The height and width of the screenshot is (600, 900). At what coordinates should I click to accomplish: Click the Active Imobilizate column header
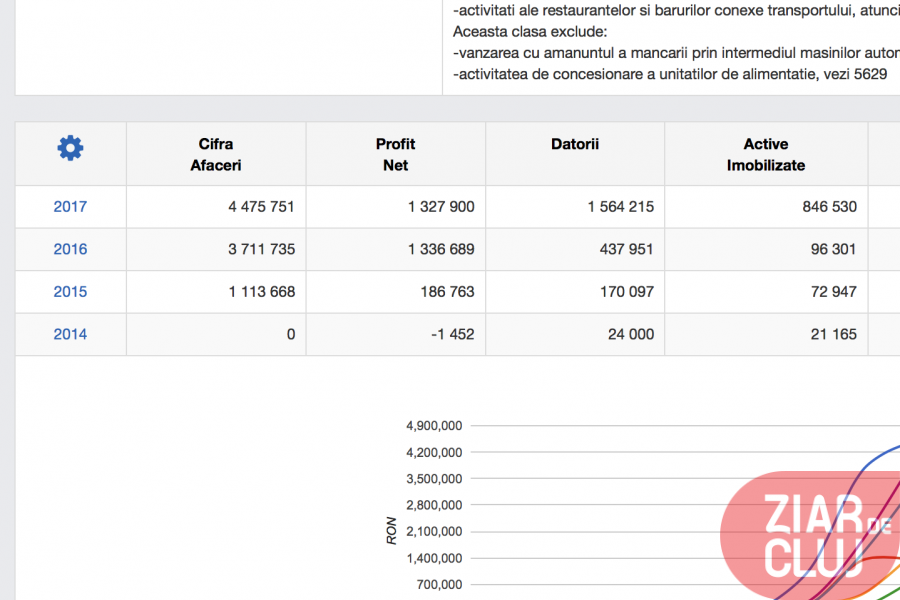pyautogui.click(x=765, y=154)
